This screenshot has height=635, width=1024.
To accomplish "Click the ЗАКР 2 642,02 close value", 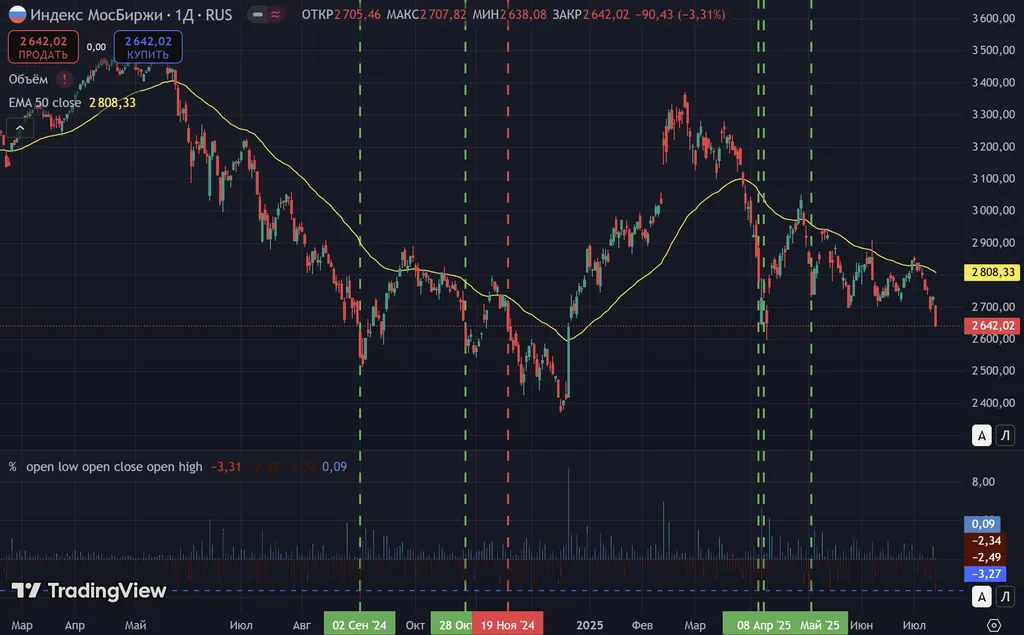I will point(591,14).
